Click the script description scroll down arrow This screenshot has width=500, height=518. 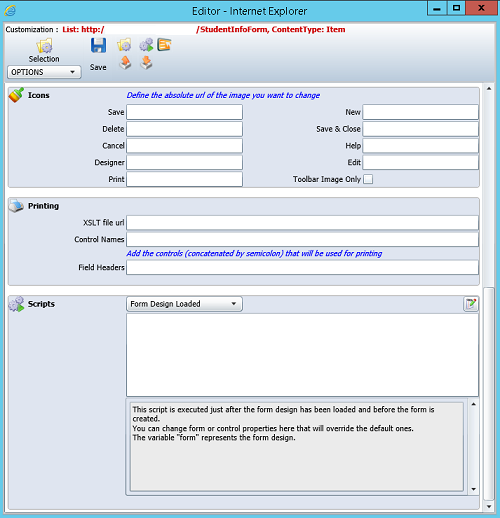tap(473, 489)
